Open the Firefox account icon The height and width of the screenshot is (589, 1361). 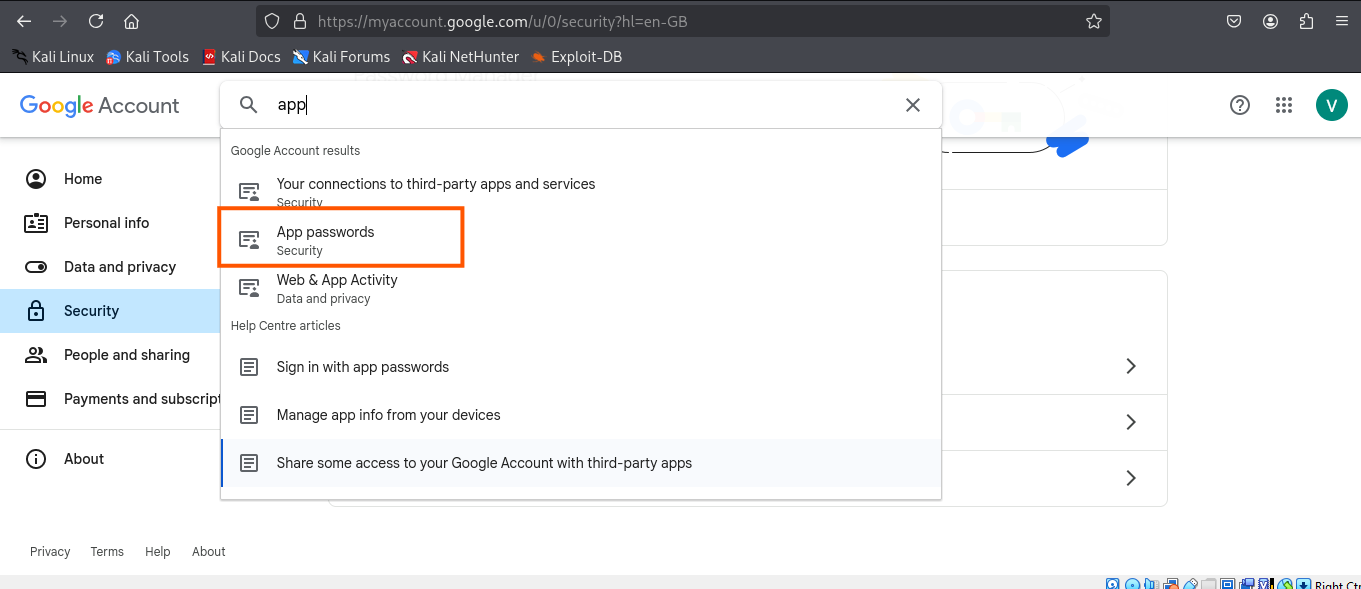click(1270, 21)
